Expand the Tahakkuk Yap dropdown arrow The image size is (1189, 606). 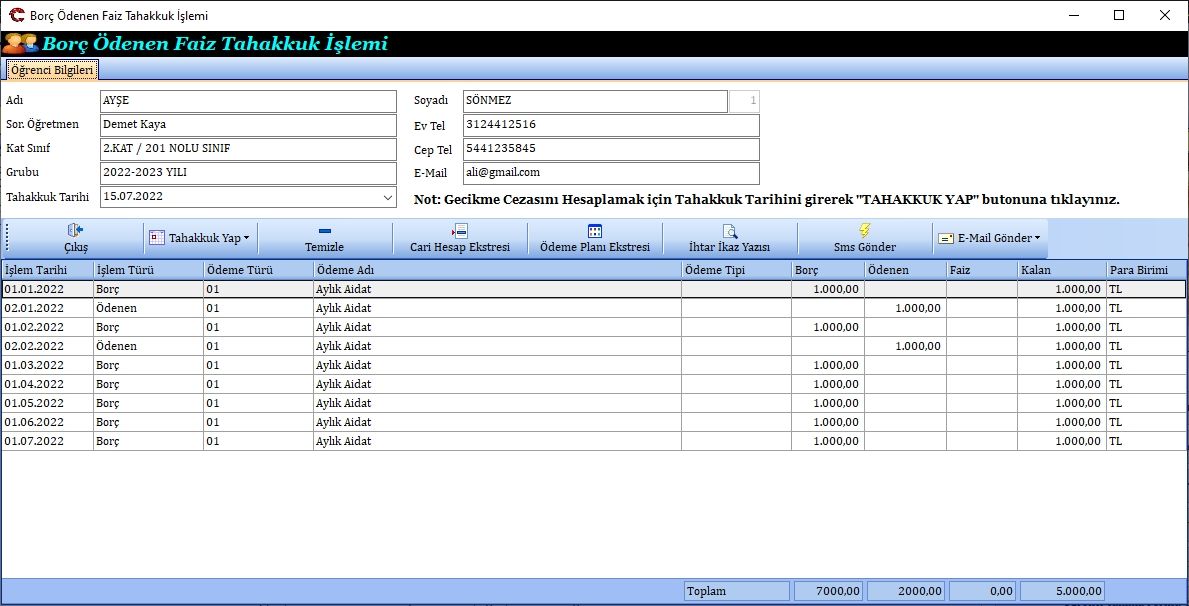[x=246, y=239]
